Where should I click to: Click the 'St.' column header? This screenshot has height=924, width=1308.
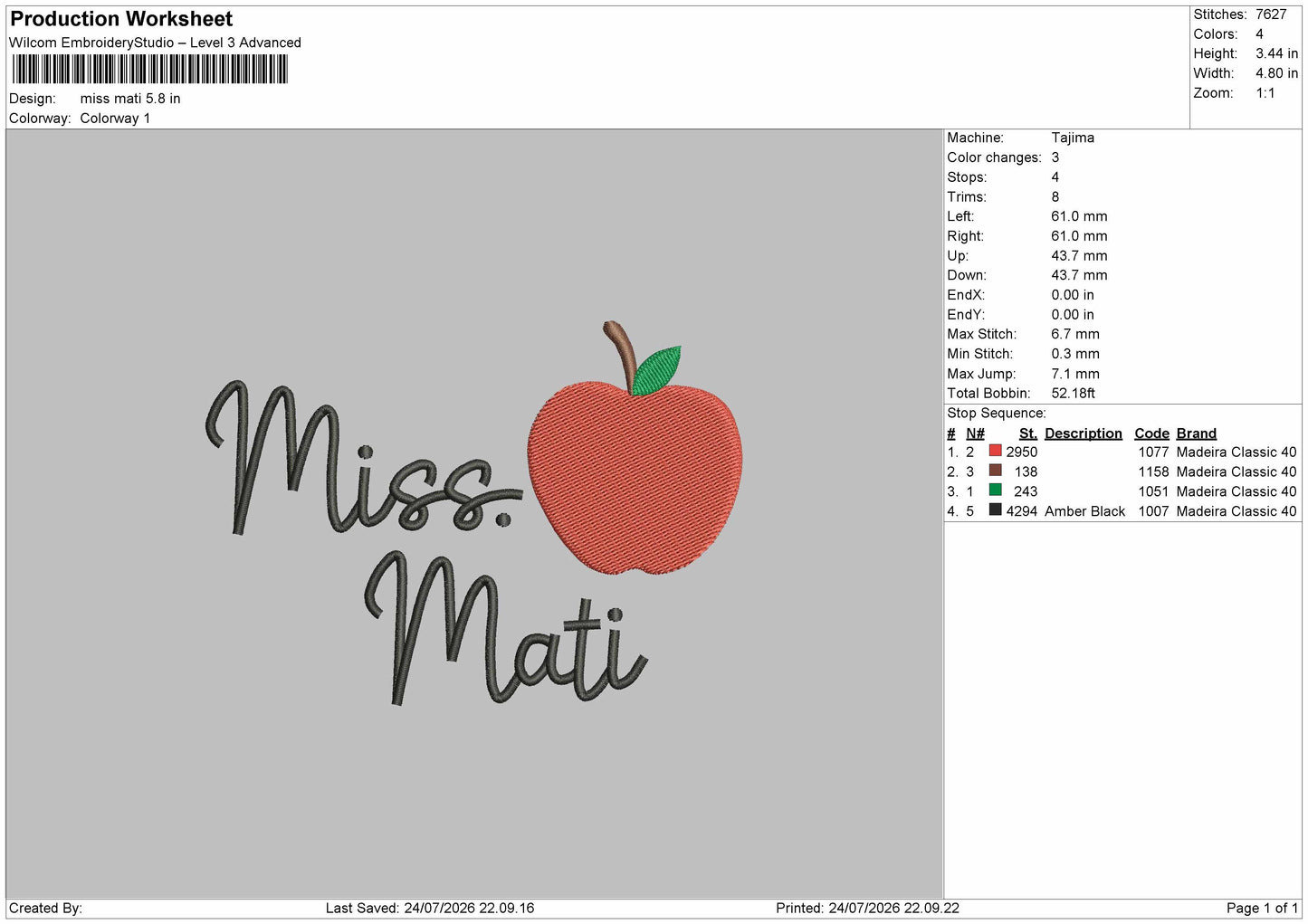coord(1028,433)
